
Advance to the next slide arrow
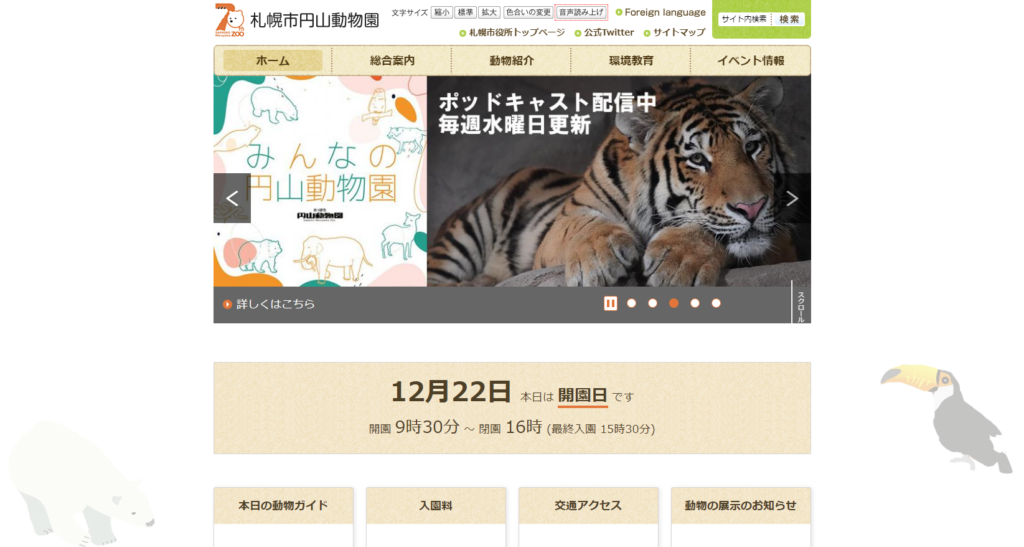pos(792,198)
